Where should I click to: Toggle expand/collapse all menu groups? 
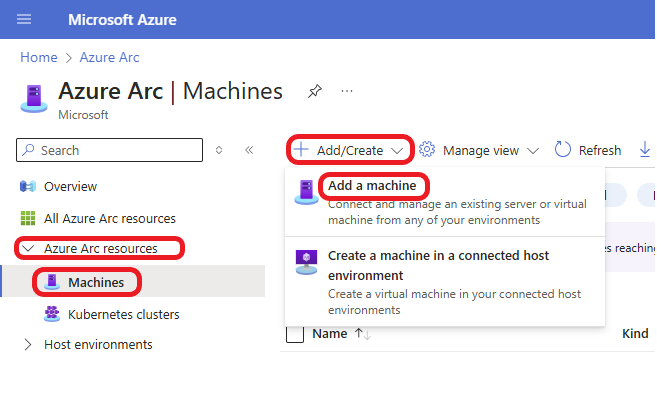(x=219, y=150)
